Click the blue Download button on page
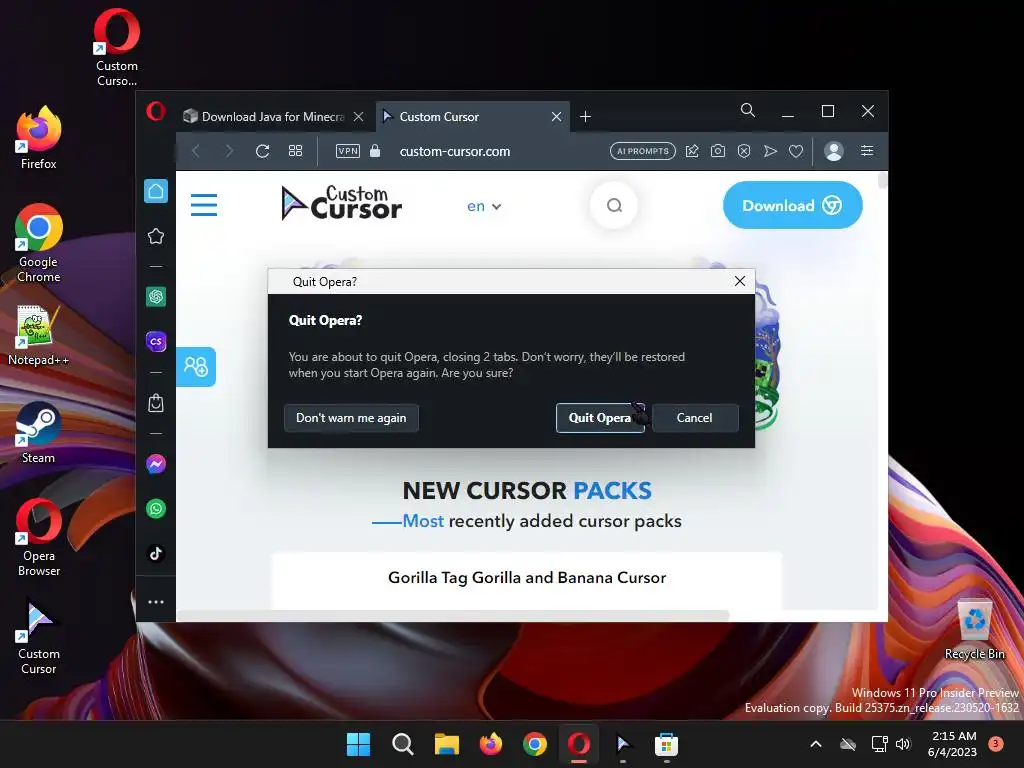 coord(792,206)
